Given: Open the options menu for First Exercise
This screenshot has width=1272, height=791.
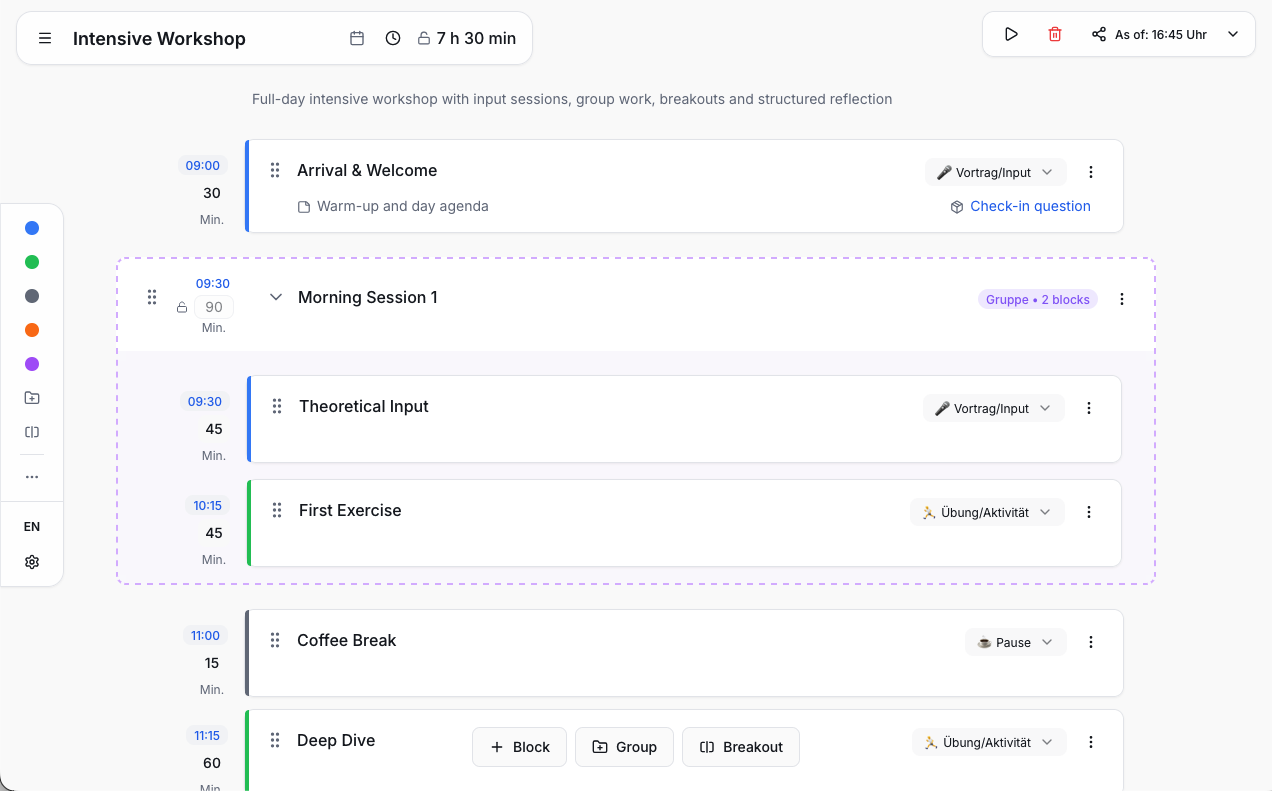Looking at the screenshot, I should click(x=1089, y=512).
